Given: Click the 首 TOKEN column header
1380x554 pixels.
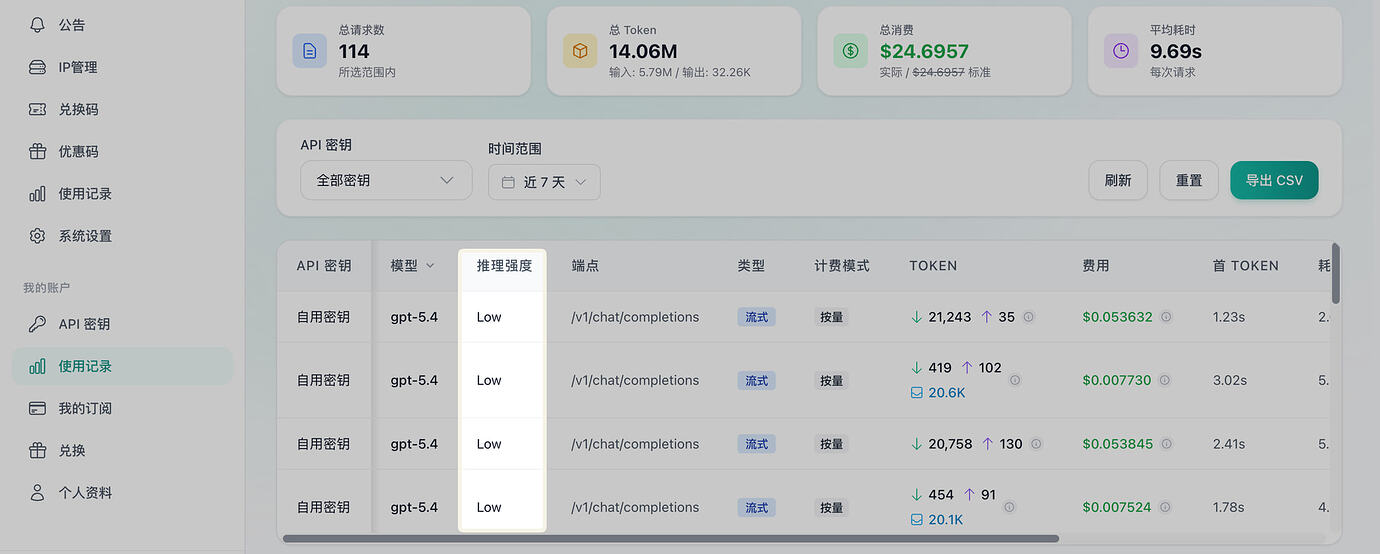Looking at the screenshot, I should (x=1245, y=266).
